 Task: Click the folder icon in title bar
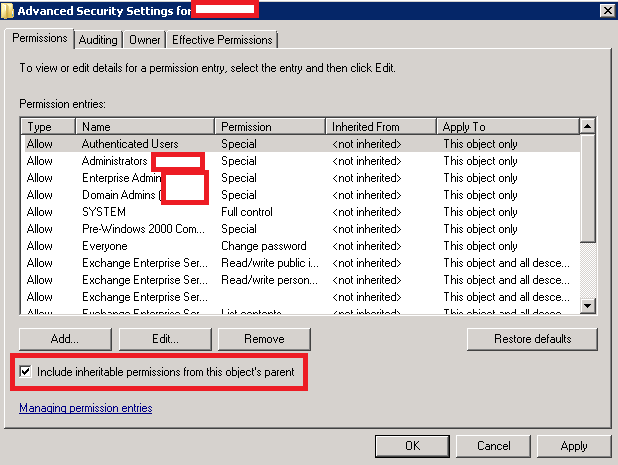click(x=8, y=10)
